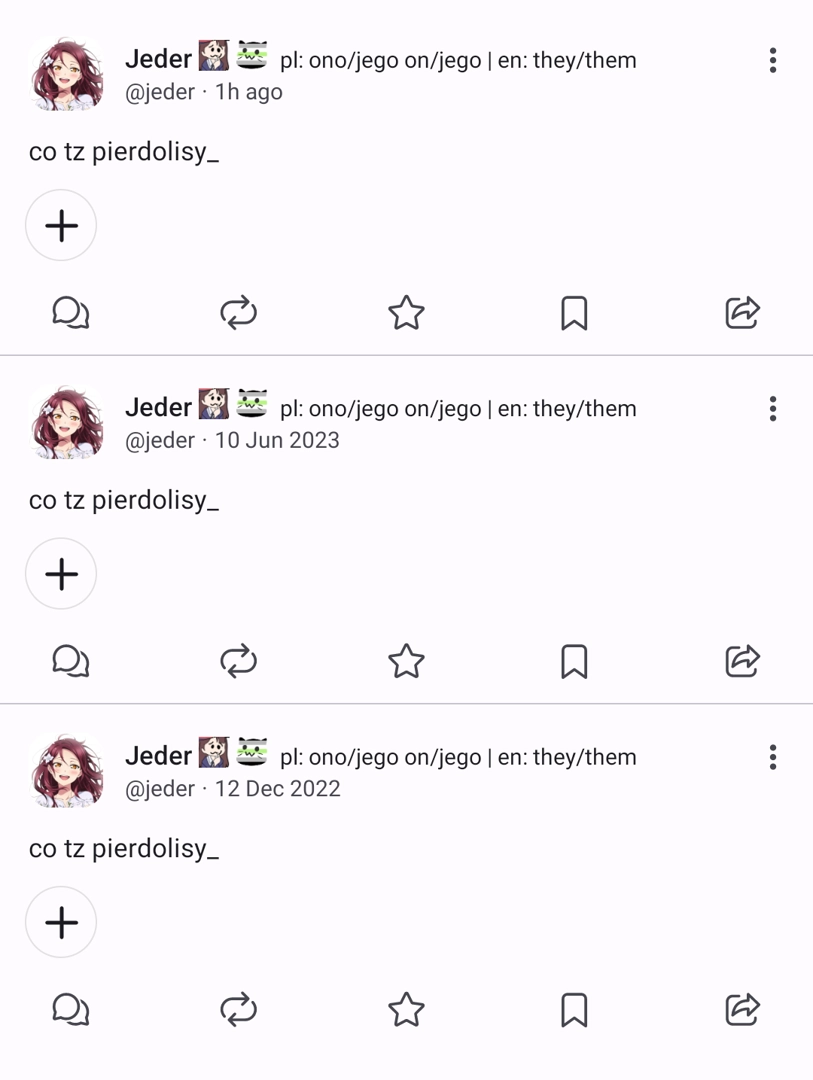Favourite the 10 Jun 2023 post
Viewport: 813px width, 1080px height.
tap(406, 661)
